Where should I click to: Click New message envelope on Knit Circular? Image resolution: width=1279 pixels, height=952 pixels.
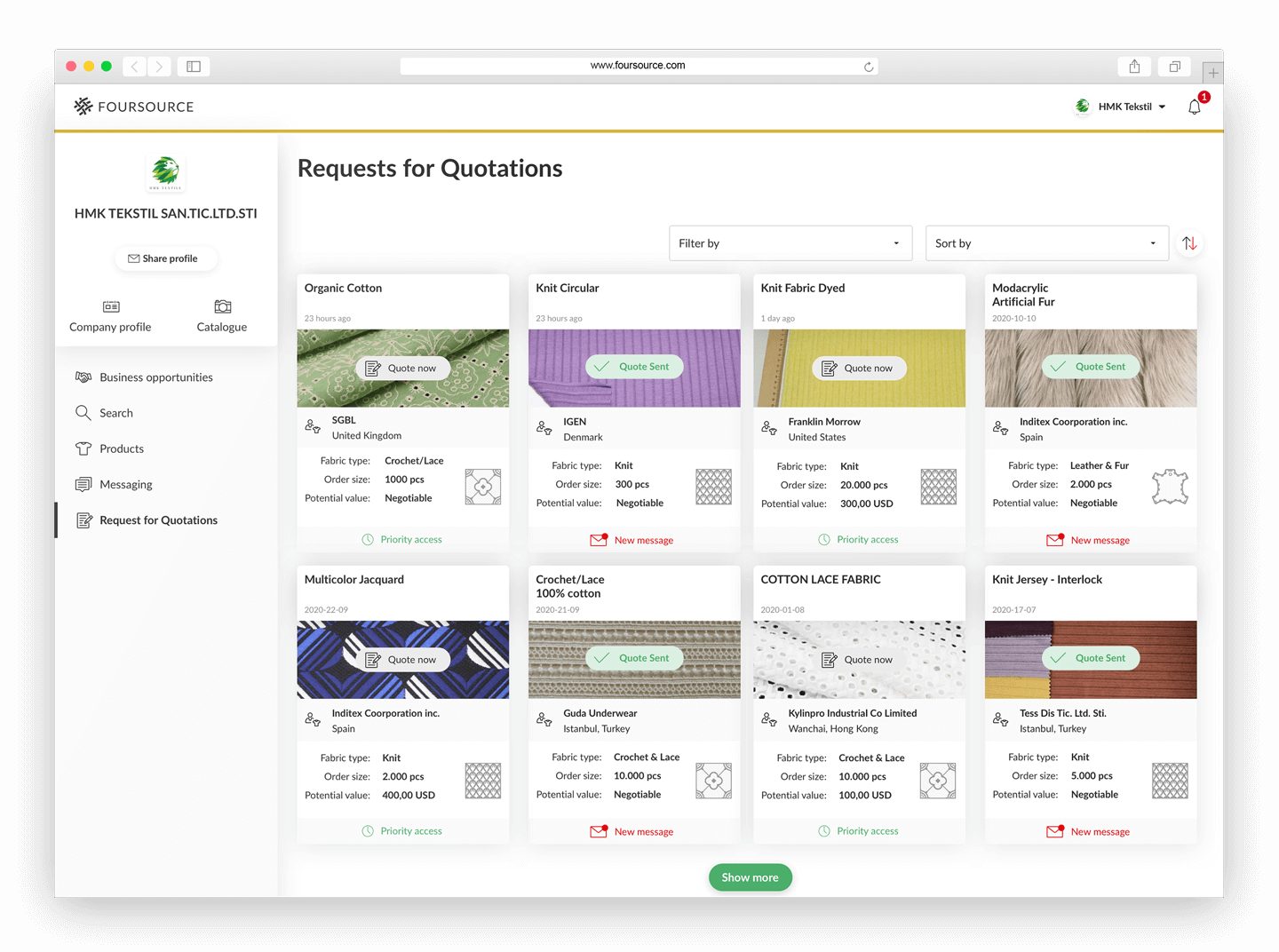(599, 540)
